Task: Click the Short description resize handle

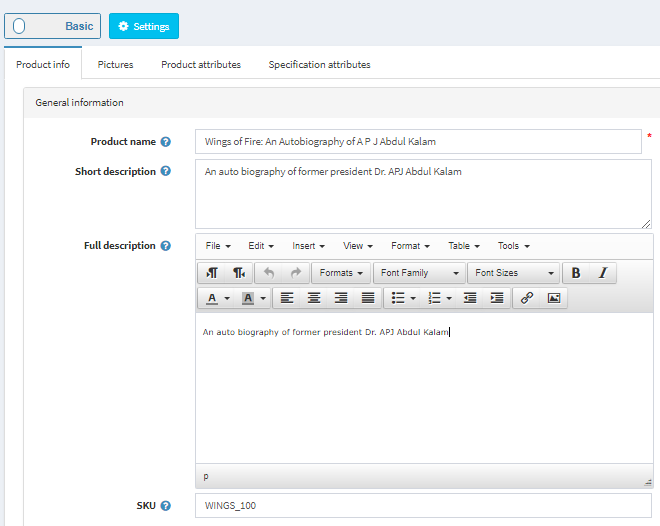Action: click(646, 224)
